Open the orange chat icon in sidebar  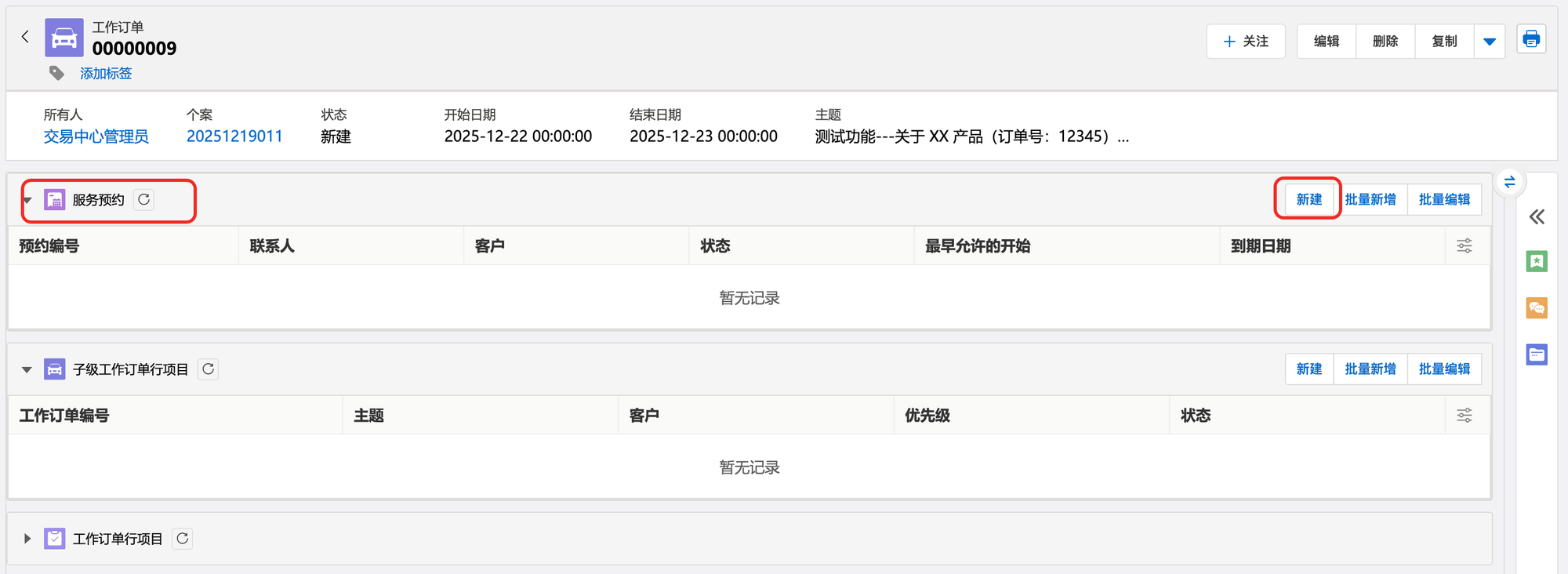pyautogui.click(x=1537, y=308)
